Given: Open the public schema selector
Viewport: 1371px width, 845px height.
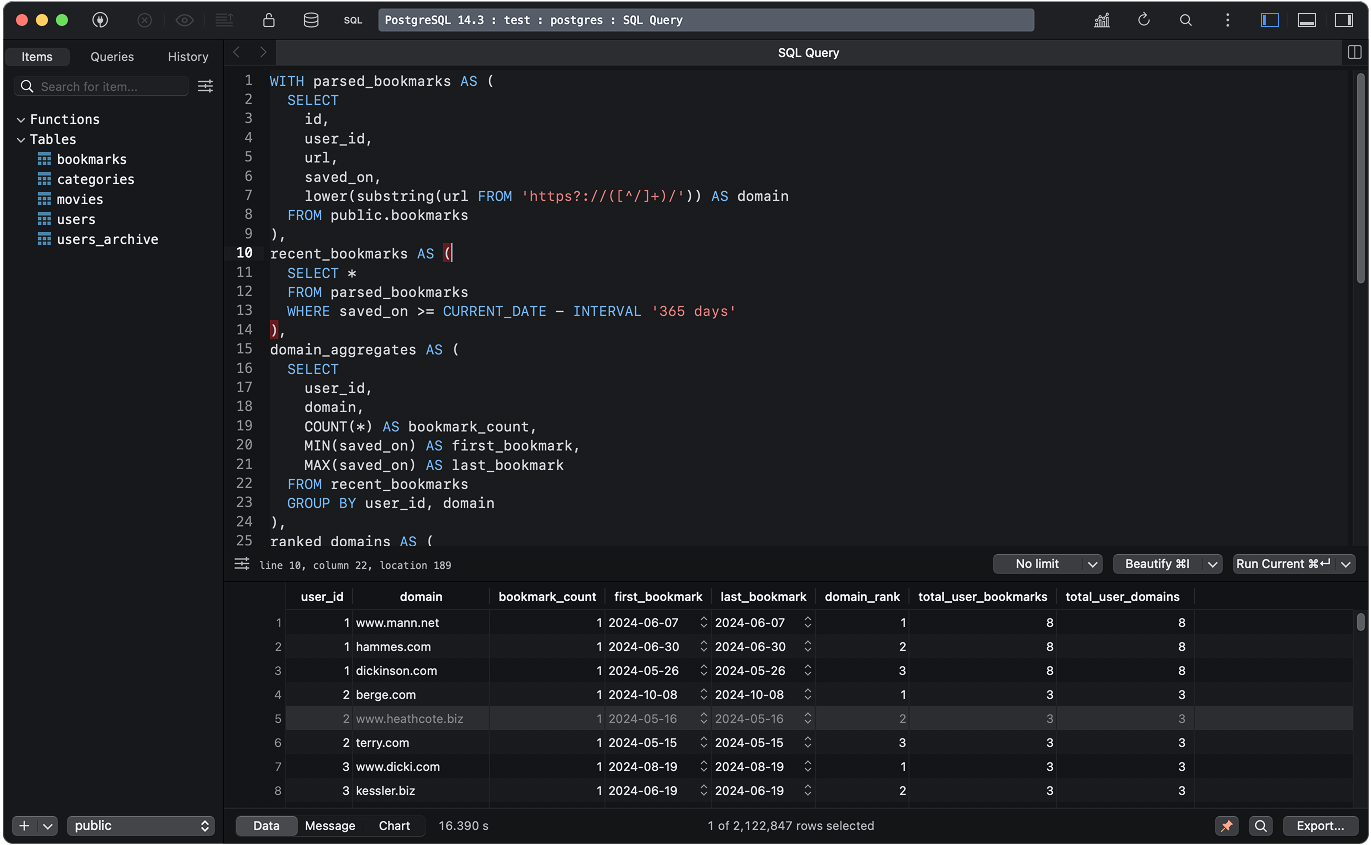Looking at the screenshot, I should tap(141, 826).
